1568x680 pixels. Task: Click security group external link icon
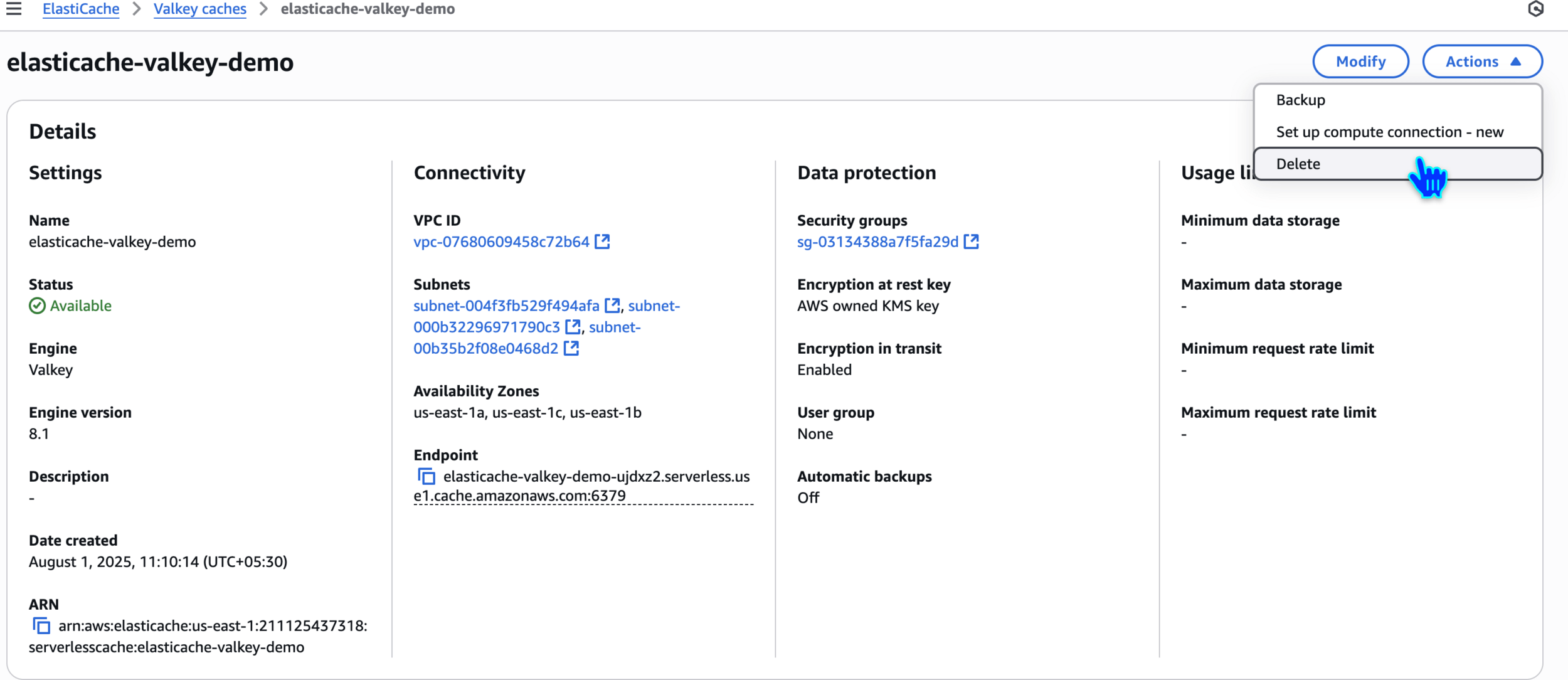click(971, 242)
